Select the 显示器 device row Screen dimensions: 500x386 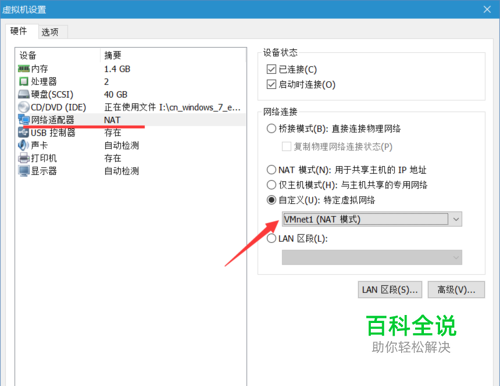(131, 171)
